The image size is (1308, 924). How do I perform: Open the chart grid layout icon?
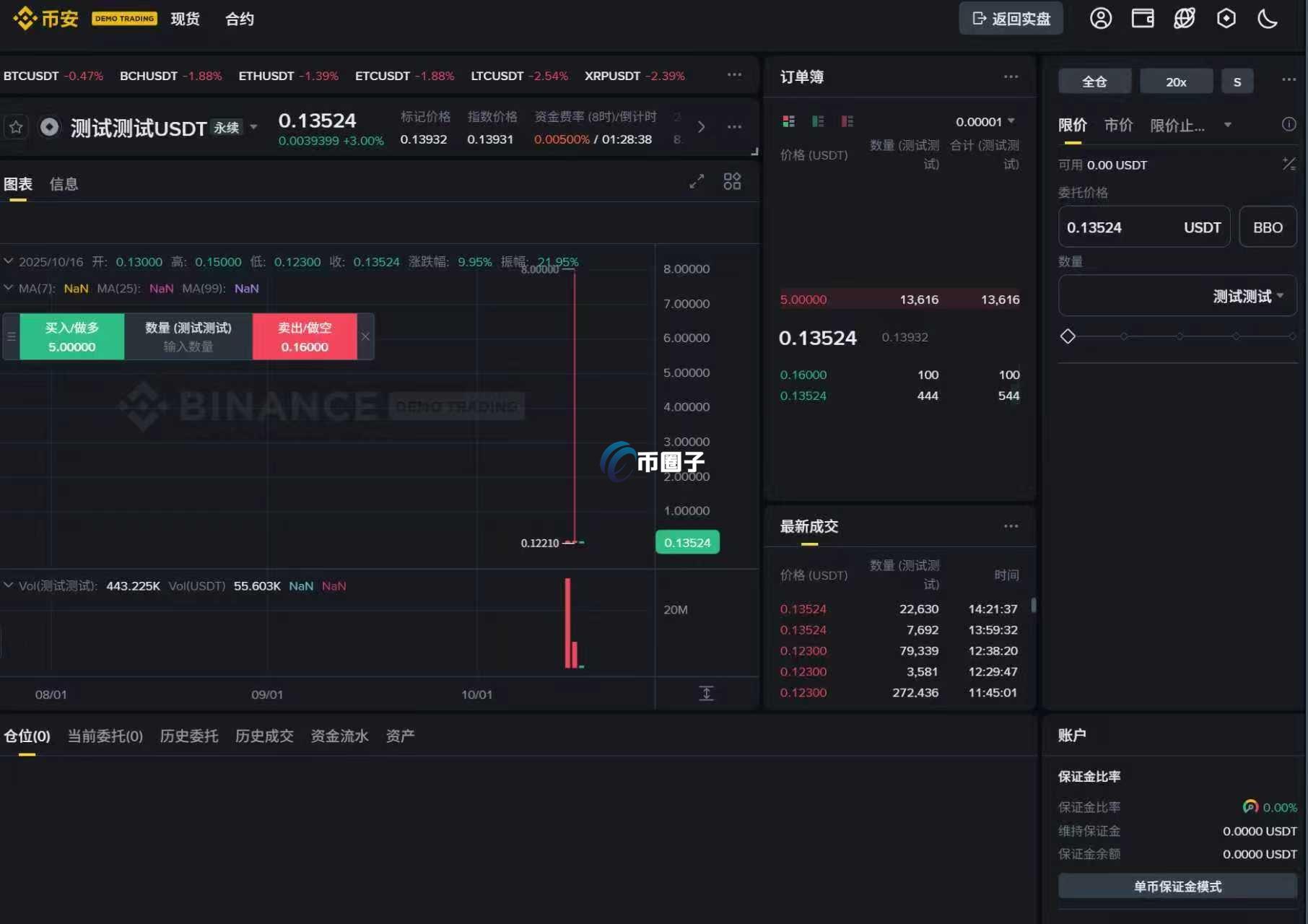[732, 181]
